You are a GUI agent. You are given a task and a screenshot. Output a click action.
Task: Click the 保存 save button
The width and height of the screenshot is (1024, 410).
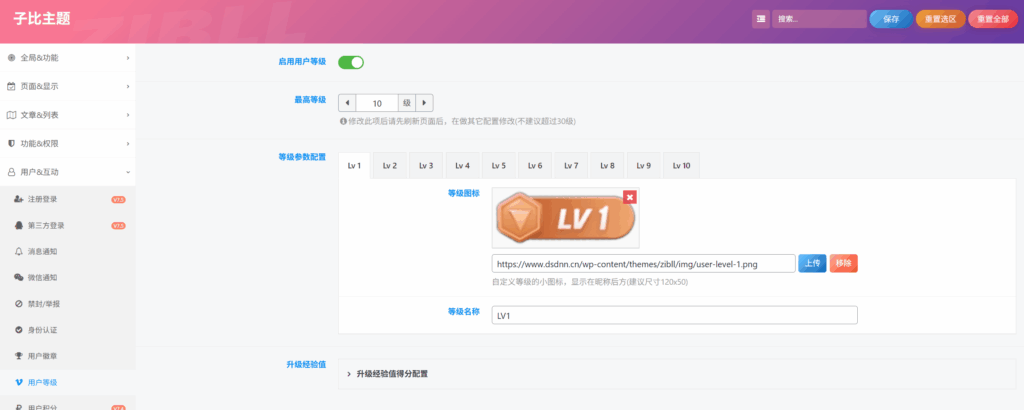891,20
